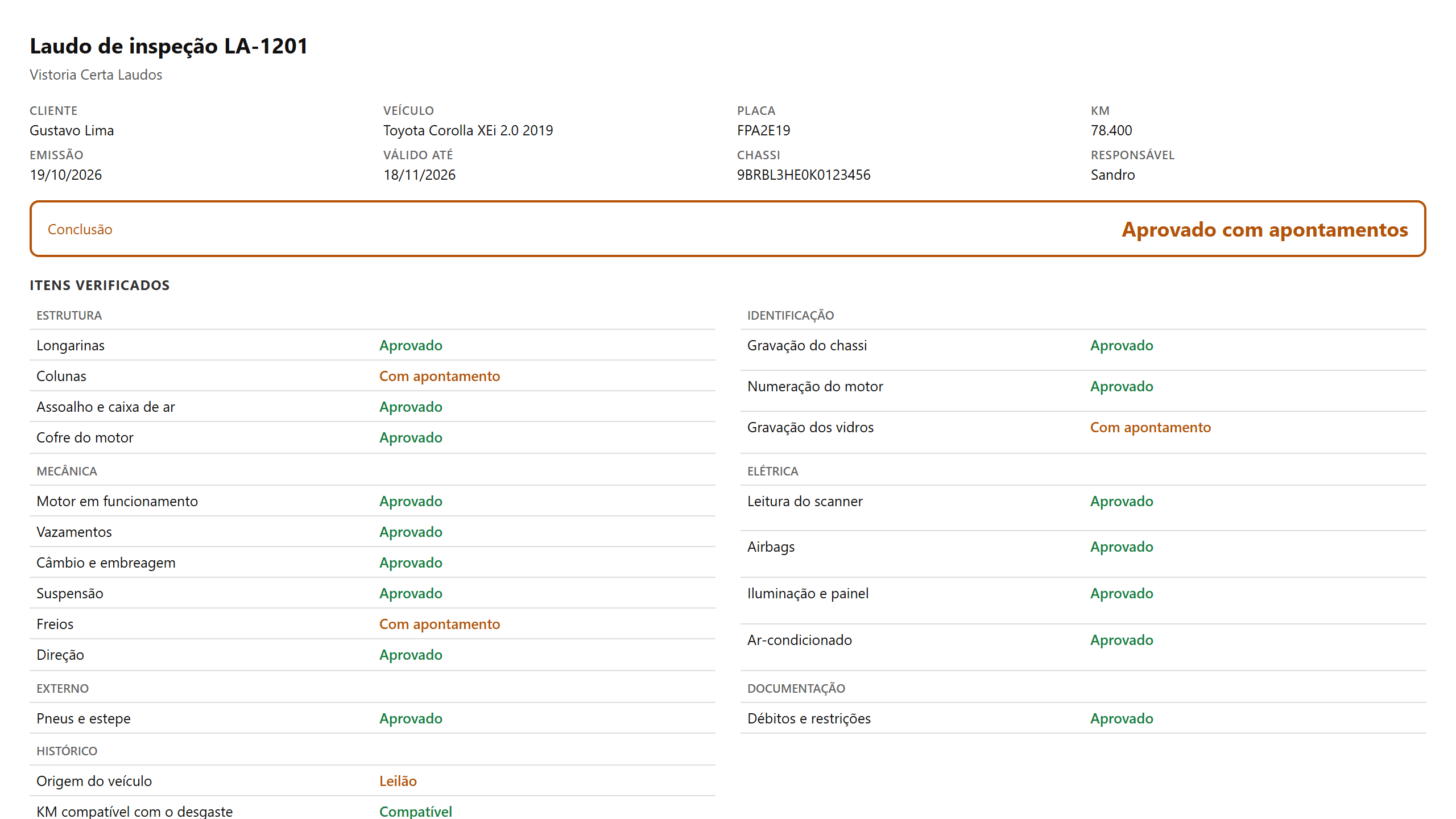1456x819 pixels.
Task: Click the 'Conclusão' label
Action: (x=80, y=229)
